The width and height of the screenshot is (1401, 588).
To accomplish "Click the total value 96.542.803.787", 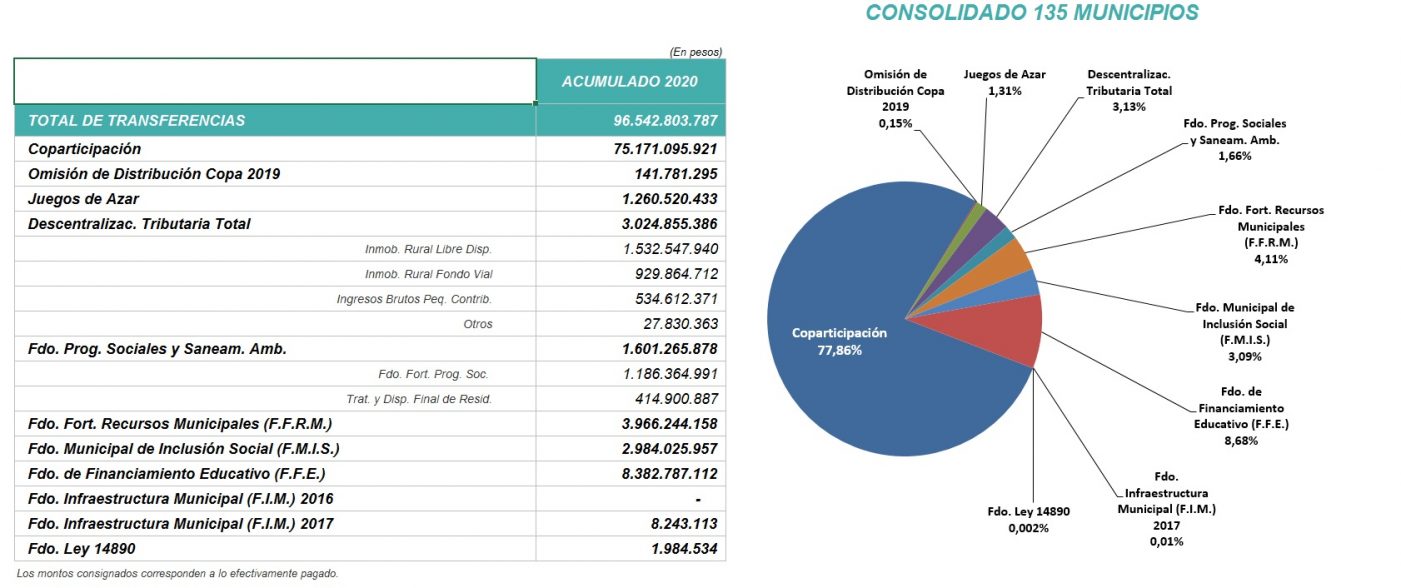I will [666, 120].
